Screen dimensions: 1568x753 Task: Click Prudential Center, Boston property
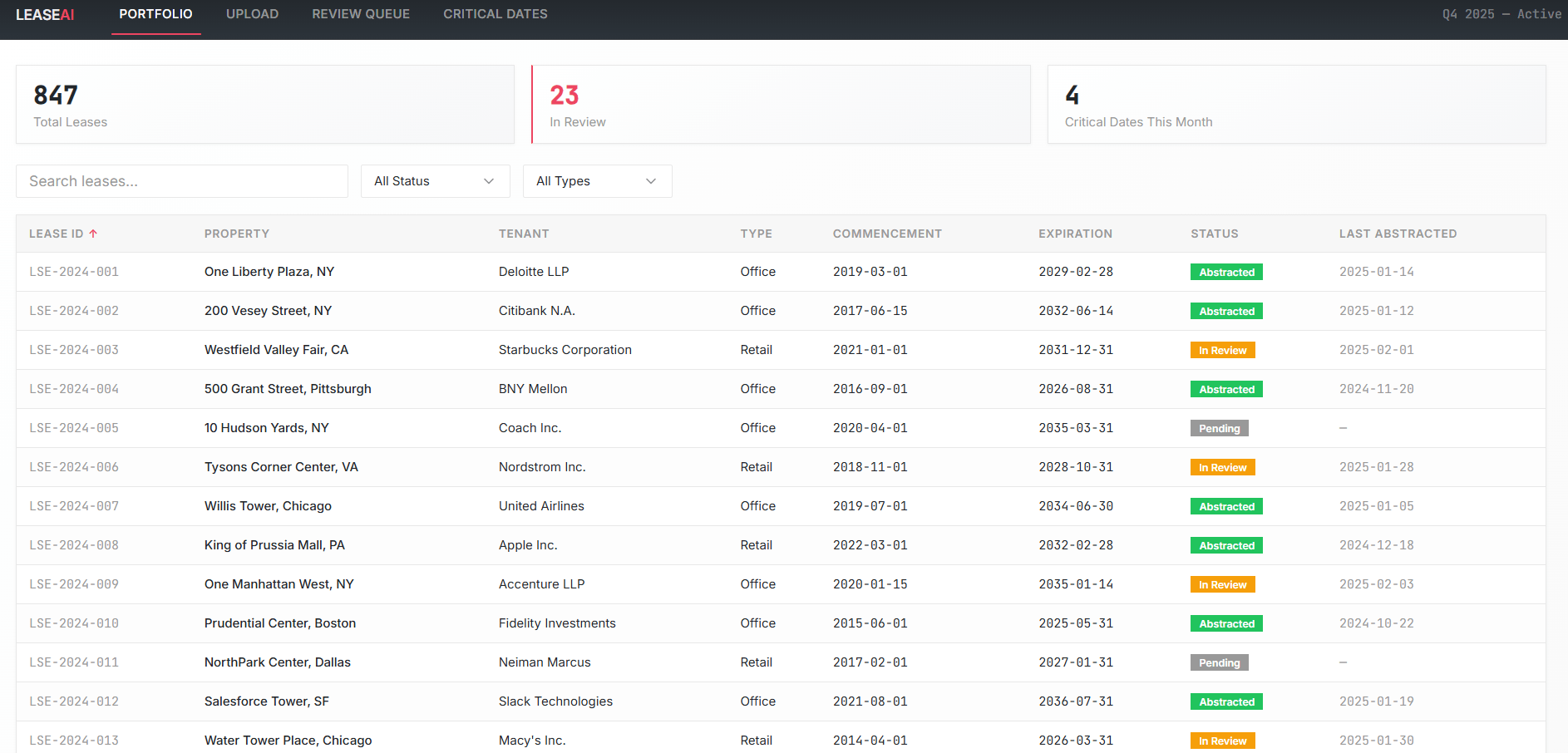click(x=280, y=623)
